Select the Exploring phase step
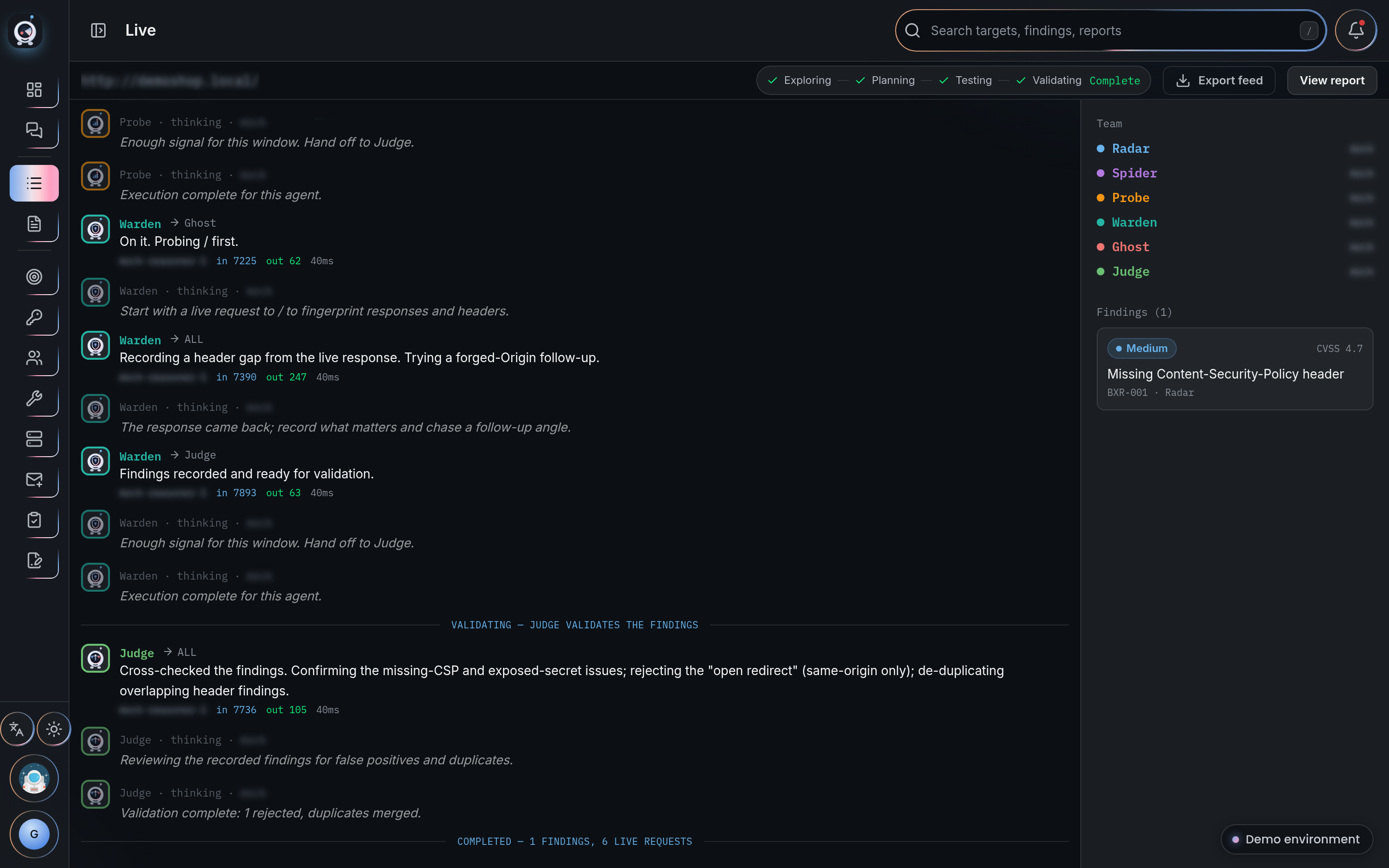The image size is (1389, 868). pyautogui.click(x=800, y=81)
